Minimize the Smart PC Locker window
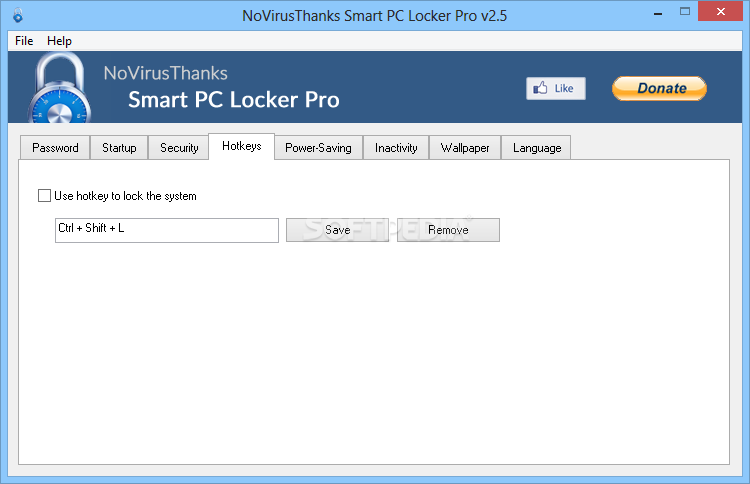750x484 pixels. point(658,13)
